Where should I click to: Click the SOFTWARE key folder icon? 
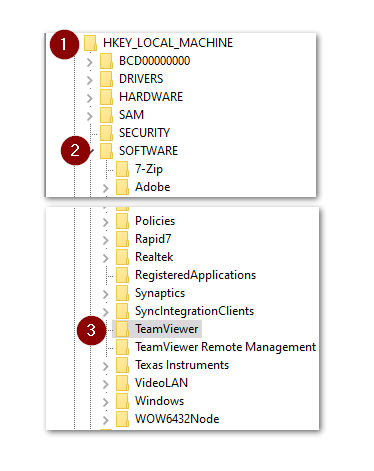106,151
